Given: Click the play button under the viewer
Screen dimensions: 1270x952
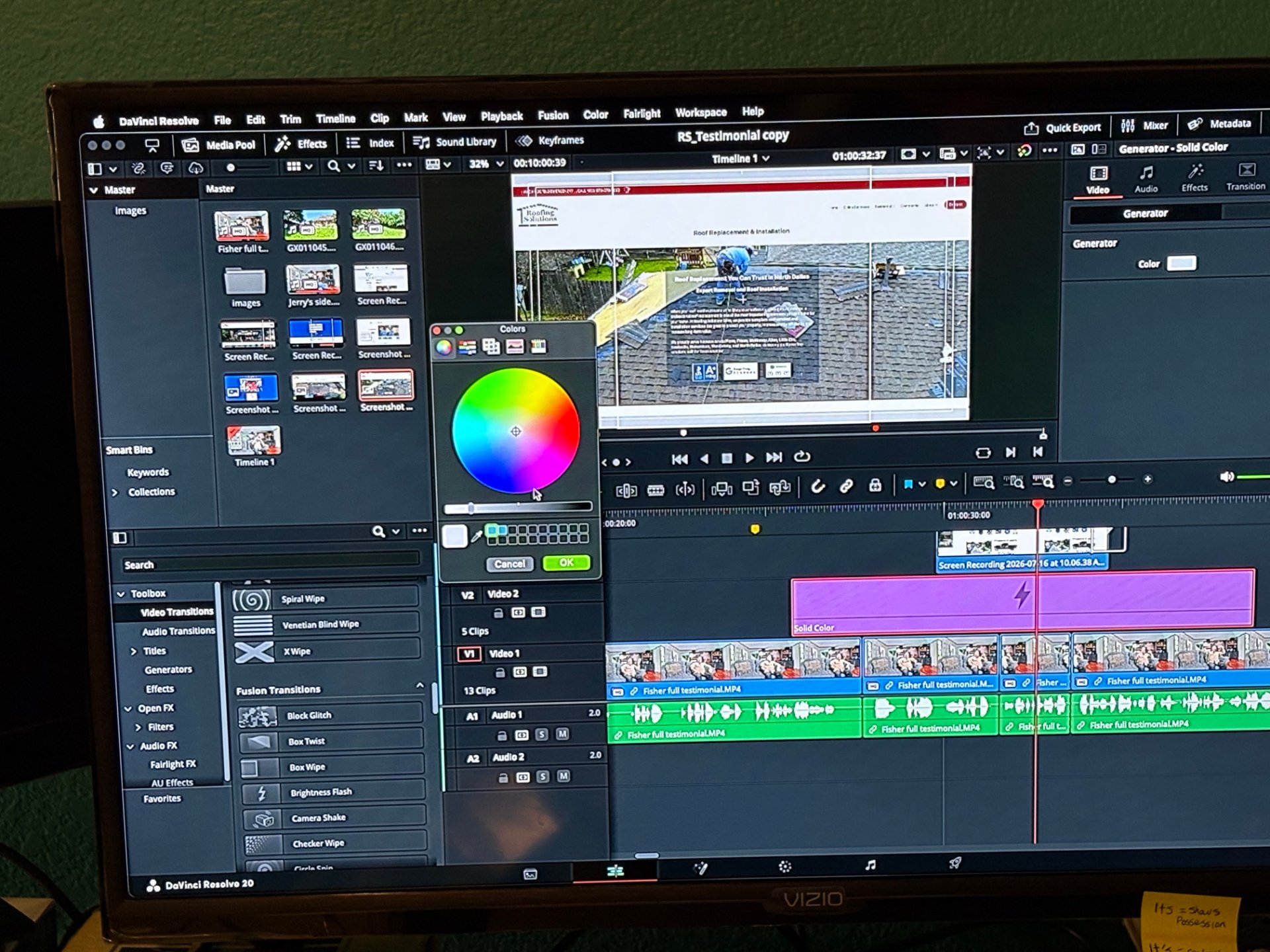Looking at the screenshot, I should tap(749, 457).
